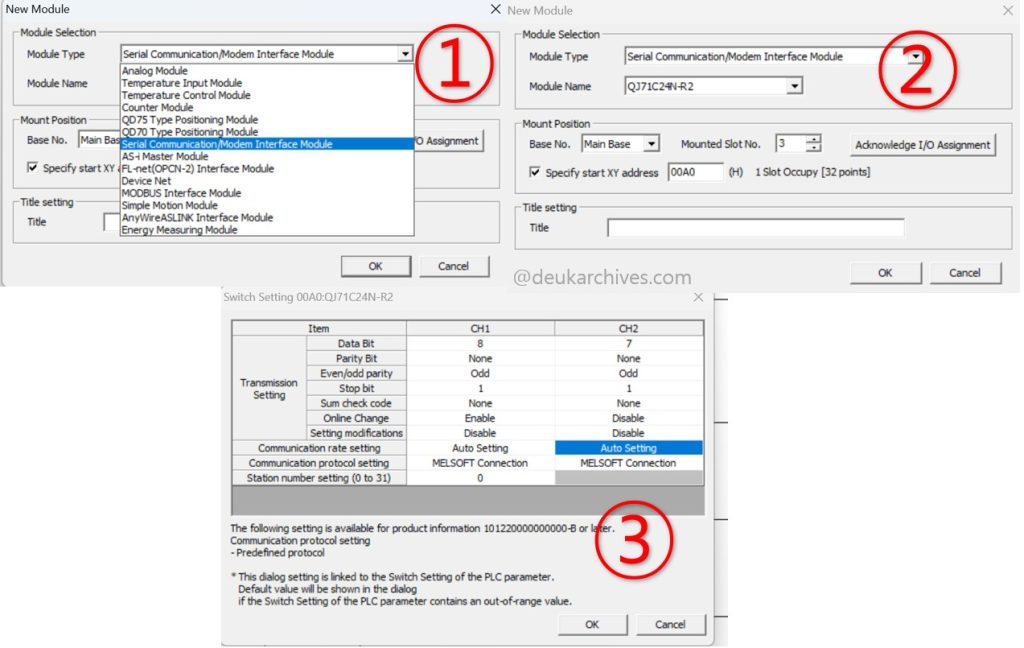
Task: Click OK in second New Module dialog
Action: pyautogui.click(x=885, y=273)
